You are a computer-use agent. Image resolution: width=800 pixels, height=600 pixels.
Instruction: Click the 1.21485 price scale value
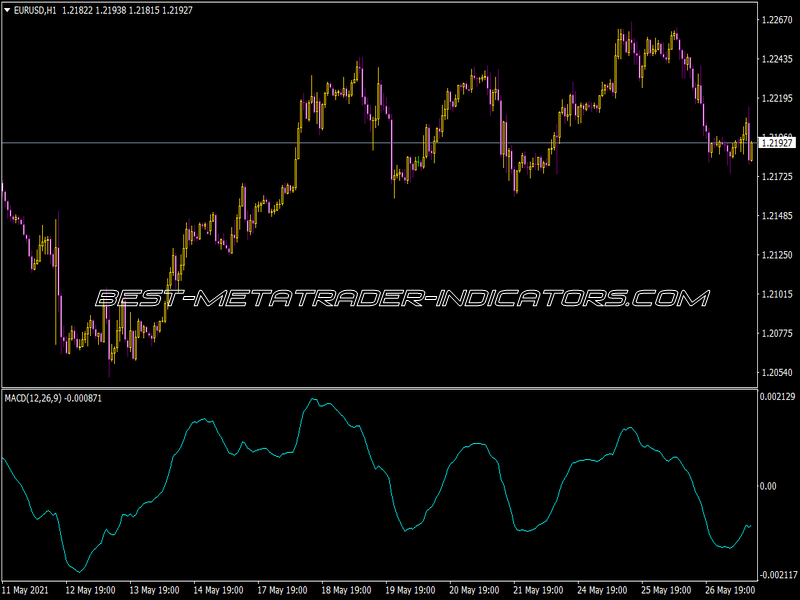pos(777,216)
